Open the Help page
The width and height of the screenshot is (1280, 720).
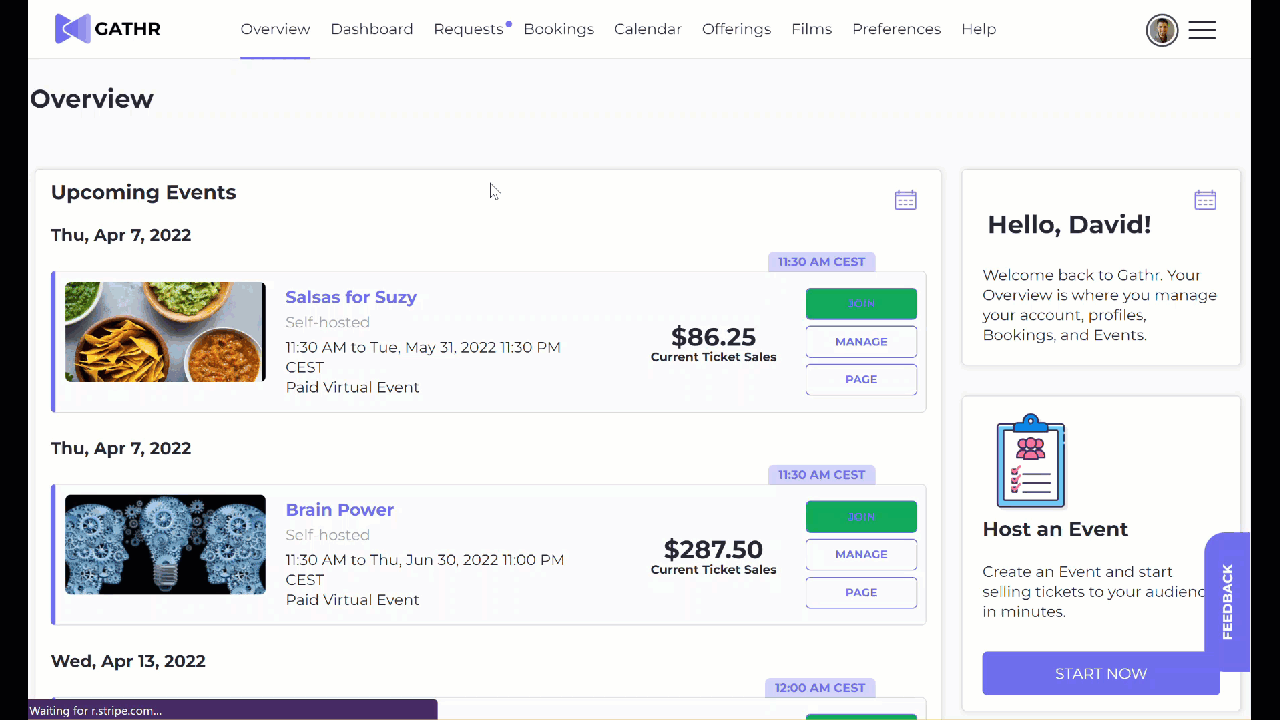tap(979, 29)
